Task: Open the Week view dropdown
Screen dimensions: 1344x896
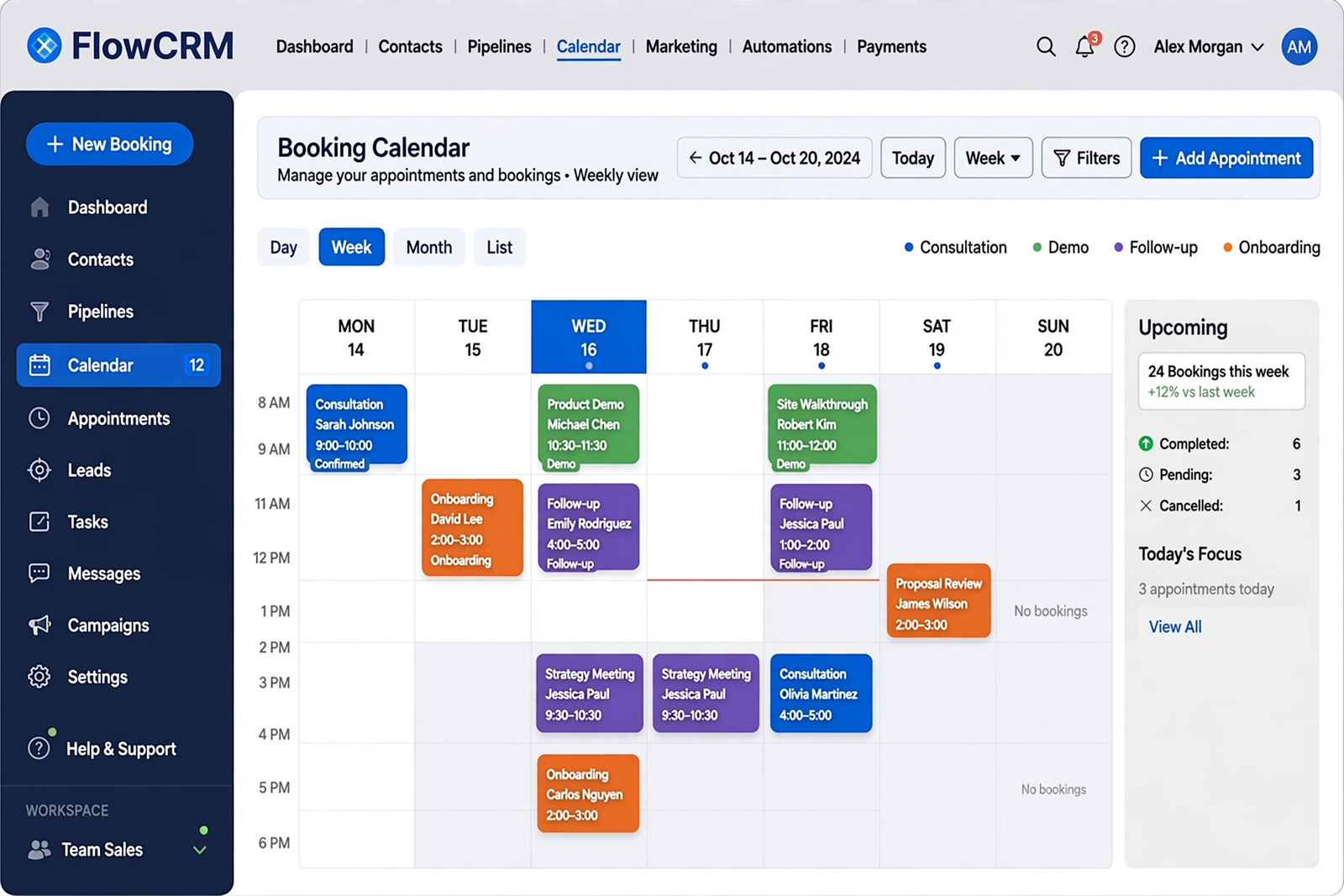Action: (x=993, y=158)
